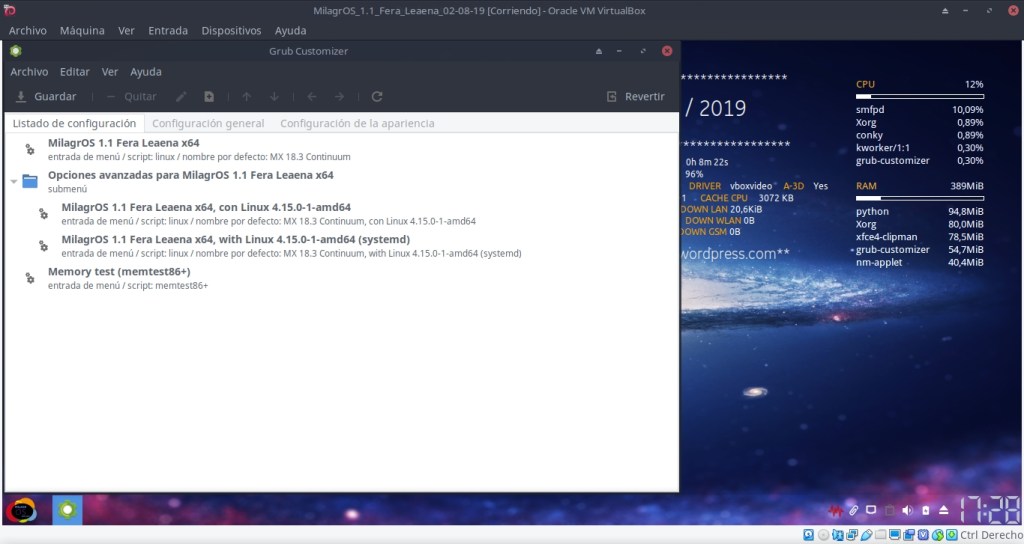The height and width of the screenshot is (544, 1024).
Task: Click the move down arrow icon
Action: click(x=274, y=97)
